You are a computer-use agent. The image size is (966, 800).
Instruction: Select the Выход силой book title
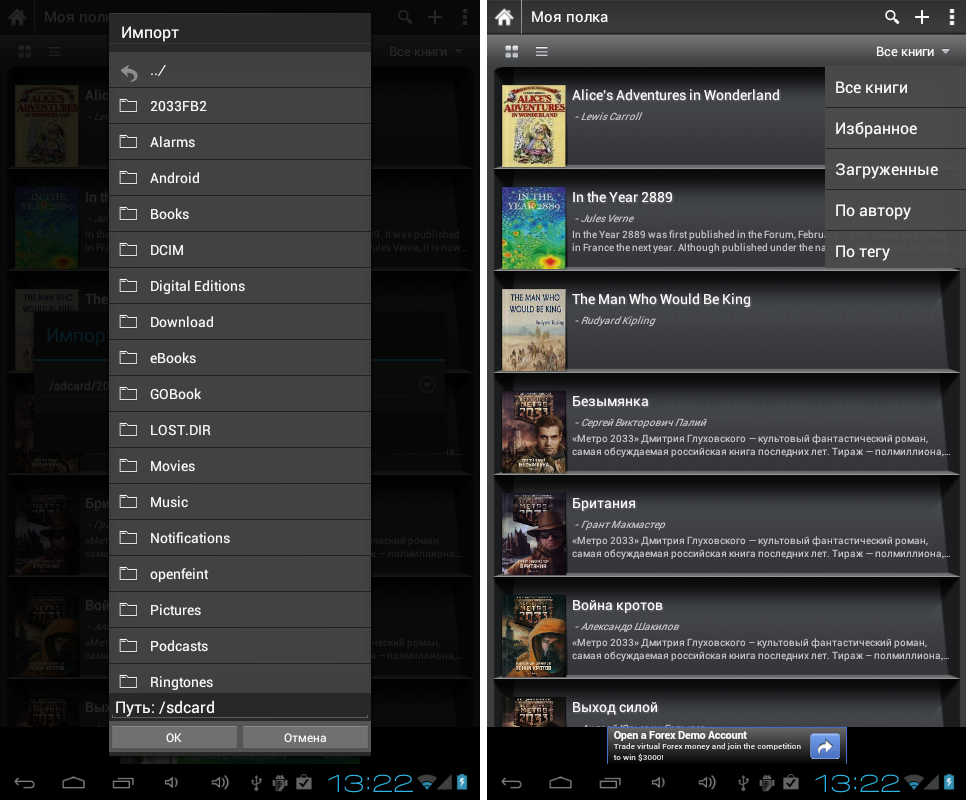615,708
